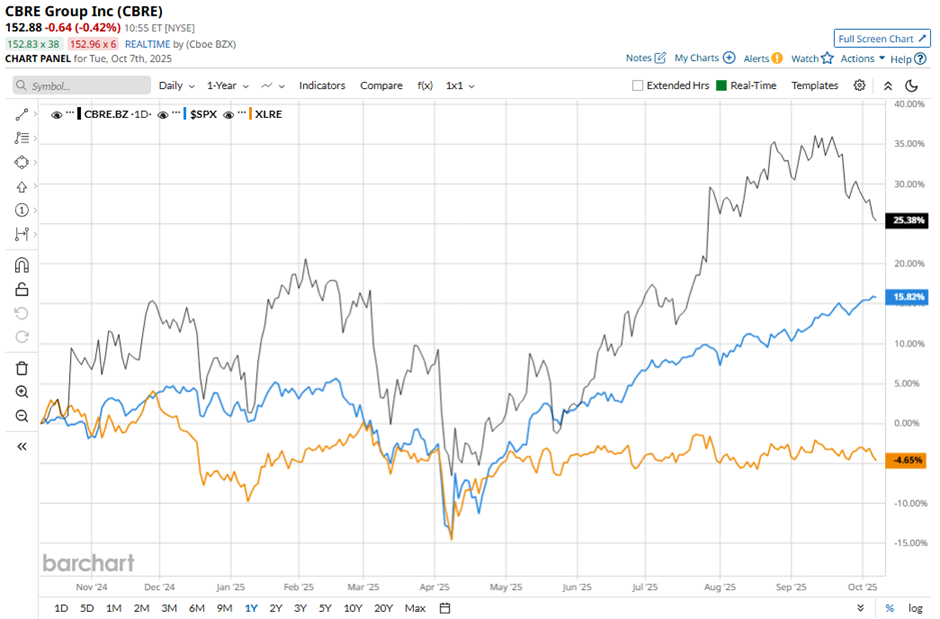This screenshot has height=619, width=940.
Task: Select the Max time range
Action: pyautogui.click(x=415, y=608)
